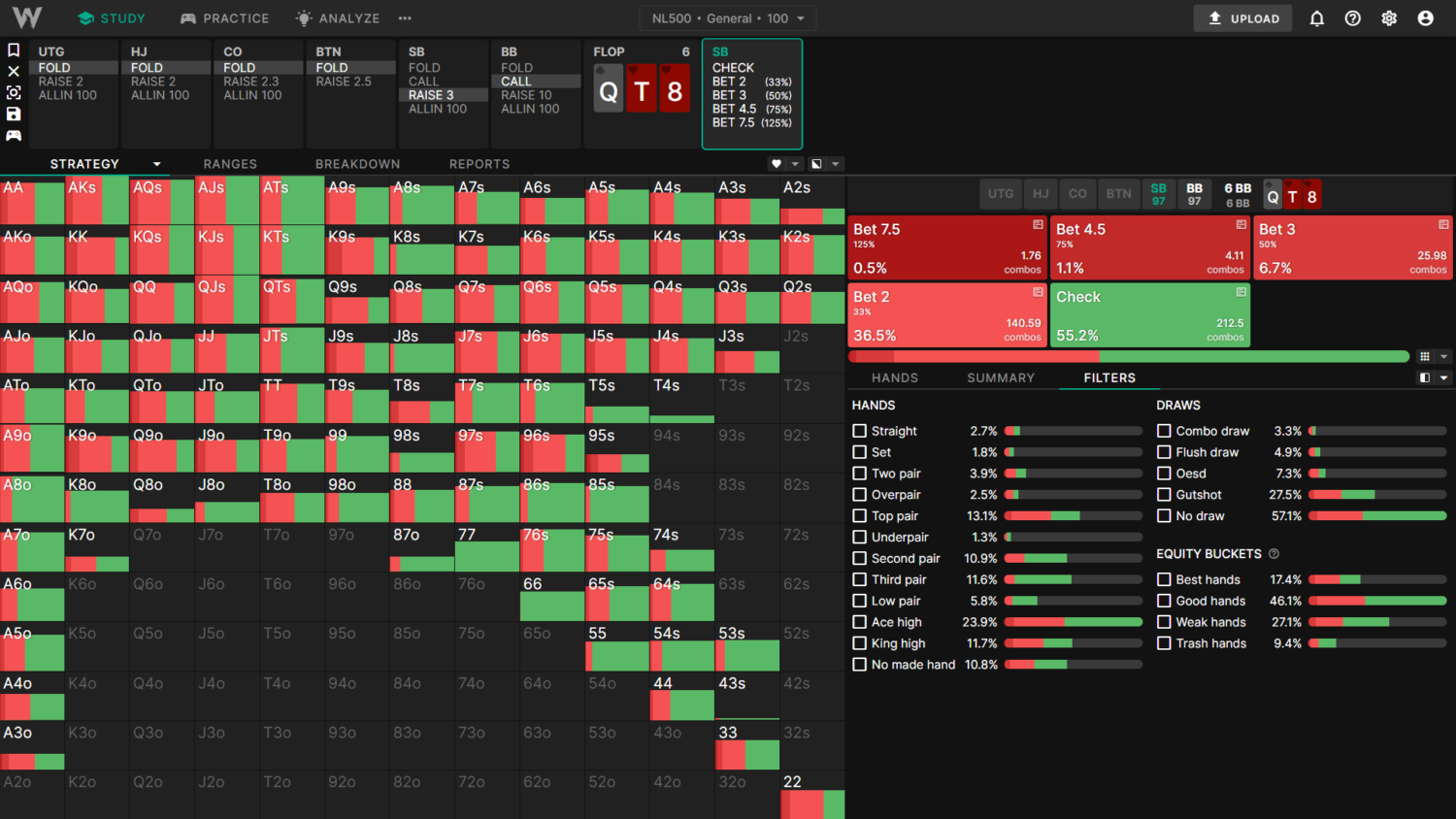Viewport: 1456px width, 819px height.
Task: Select the Check action card
Action: click(x=1149, y=315)
